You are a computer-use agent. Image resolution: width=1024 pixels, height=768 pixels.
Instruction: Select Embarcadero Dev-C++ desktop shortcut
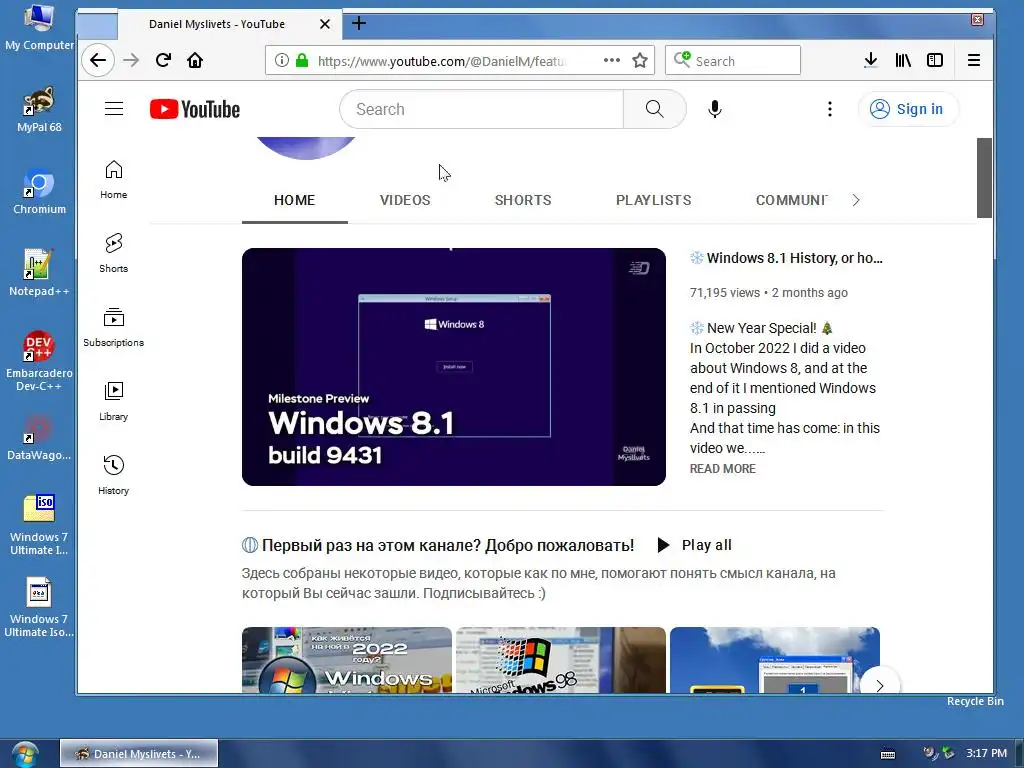coord(39,361)
